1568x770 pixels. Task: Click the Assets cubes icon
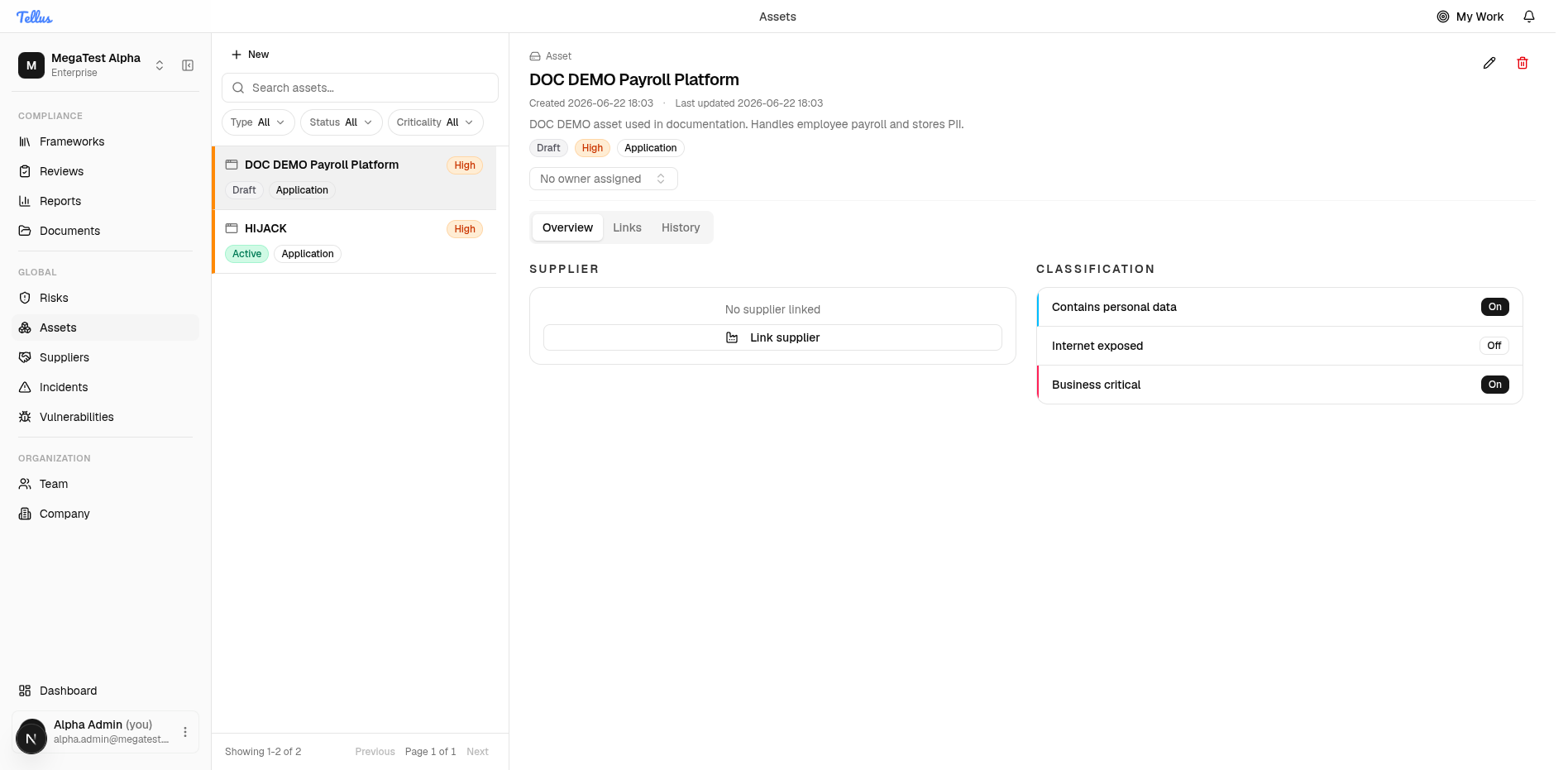(25, 328)
